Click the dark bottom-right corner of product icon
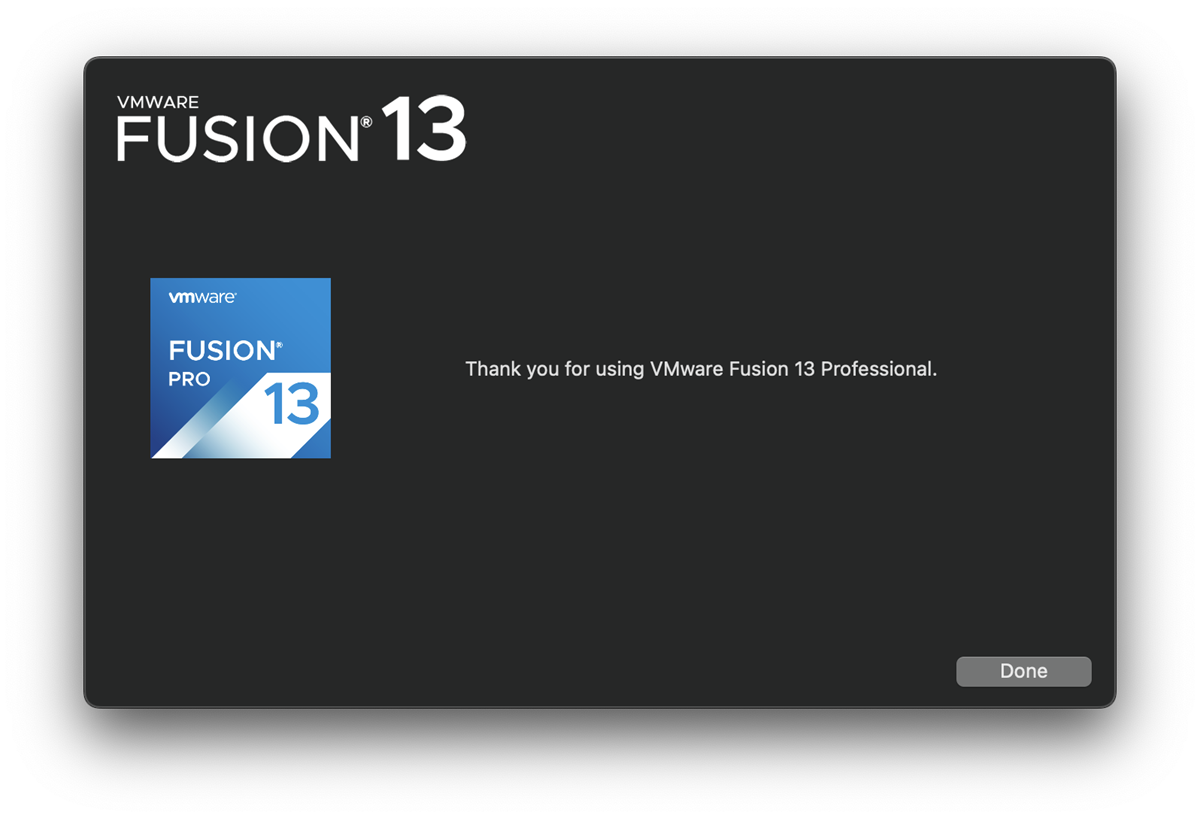The width and height of the screenshot is (1200, 819). click(x=322, y=450)
